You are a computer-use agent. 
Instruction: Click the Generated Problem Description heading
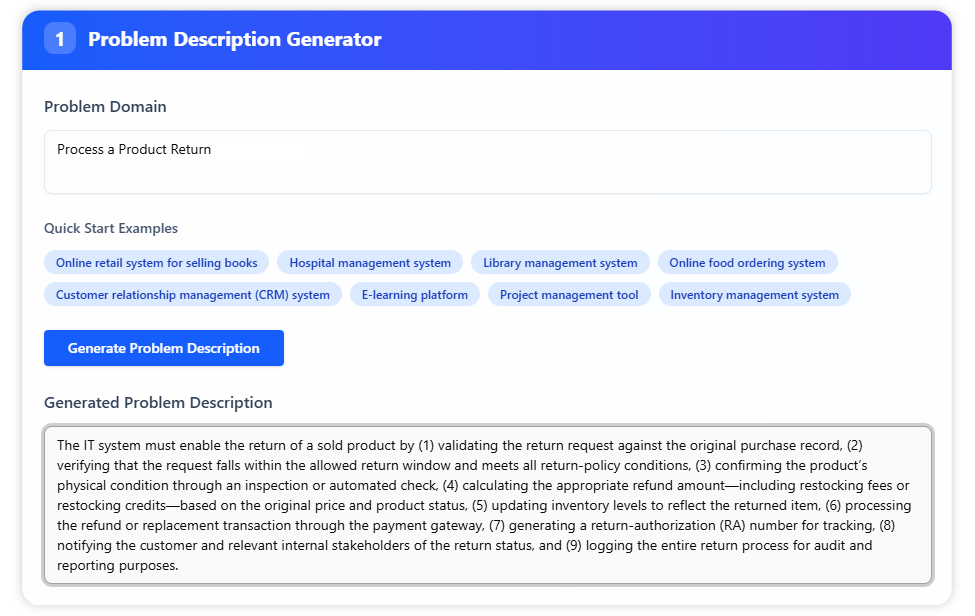[158, 403]
